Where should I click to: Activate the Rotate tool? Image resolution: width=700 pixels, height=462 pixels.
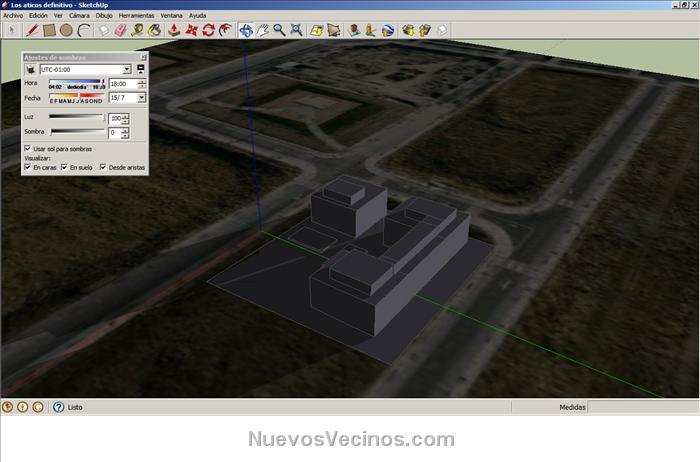[x=208, y=30]
